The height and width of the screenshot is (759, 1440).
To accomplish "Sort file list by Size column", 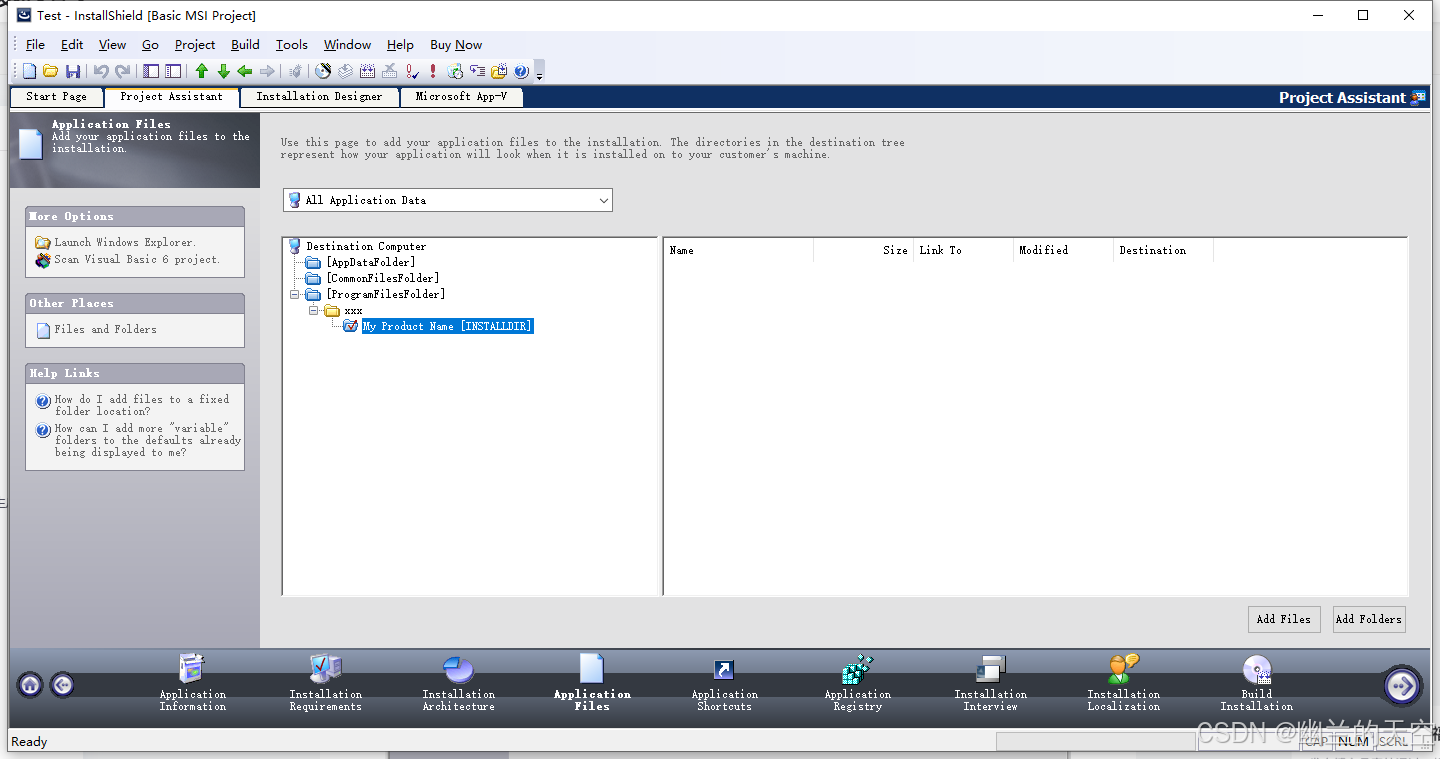I will coord(864,250).
